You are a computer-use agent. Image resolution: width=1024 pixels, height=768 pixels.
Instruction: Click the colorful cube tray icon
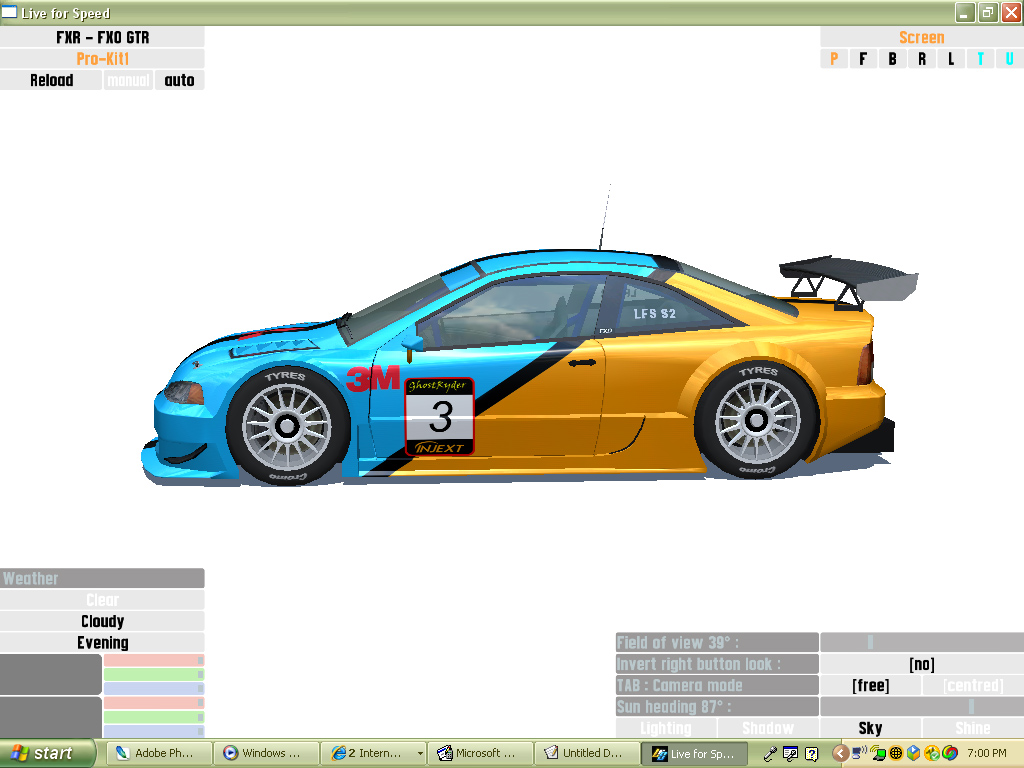click(914, 754)
